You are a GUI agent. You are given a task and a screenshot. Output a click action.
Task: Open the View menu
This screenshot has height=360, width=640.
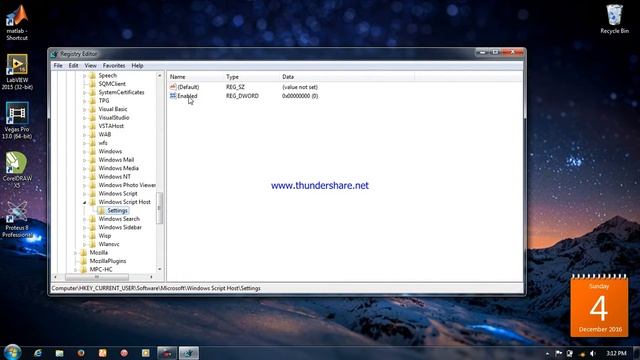(91, 65)
